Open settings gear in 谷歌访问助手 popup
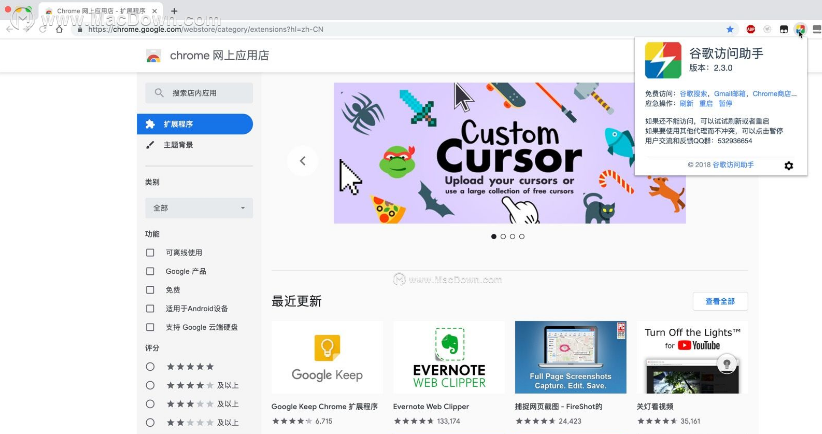822x434 pixels. pyautogui.click(x=788, y=166)
